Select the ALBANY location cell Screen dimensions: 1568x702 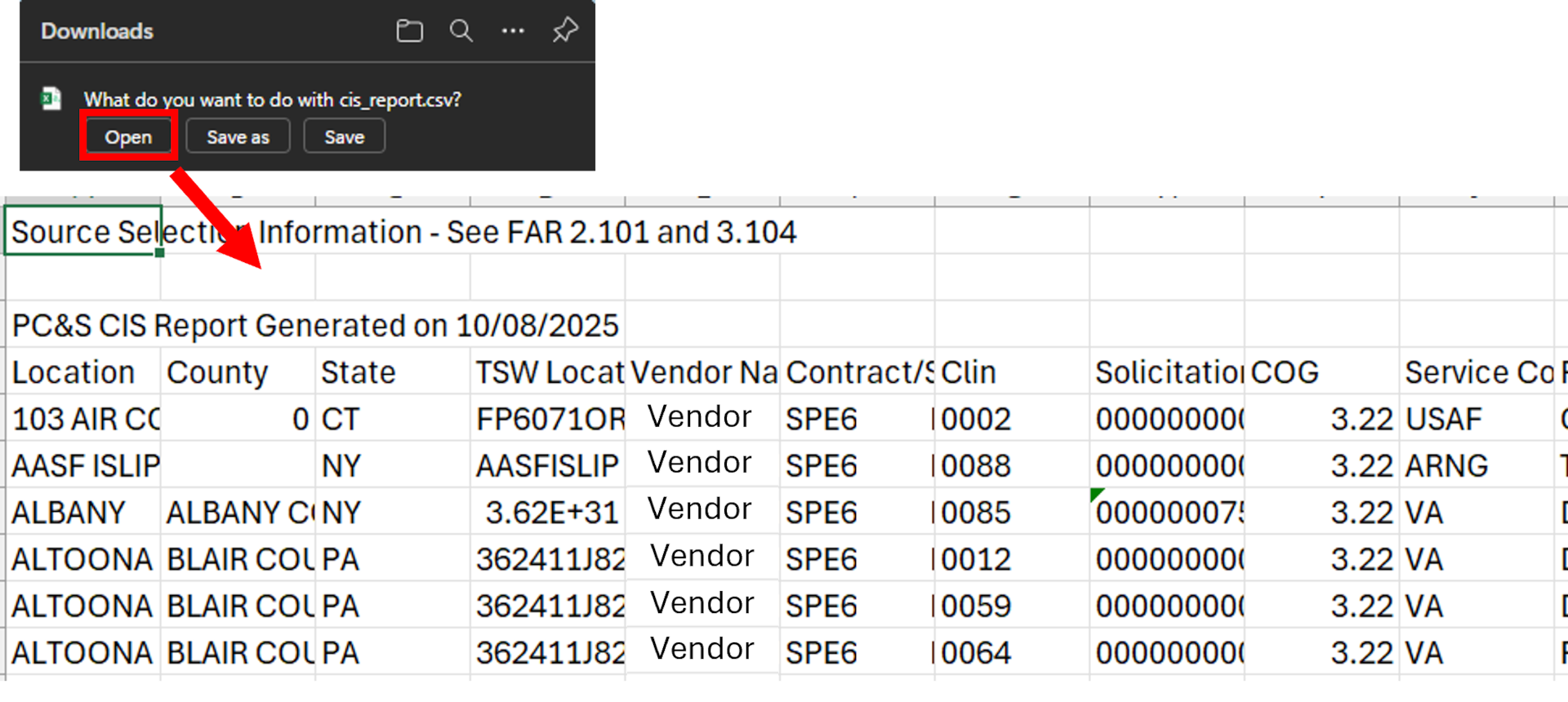click(82, 512)
